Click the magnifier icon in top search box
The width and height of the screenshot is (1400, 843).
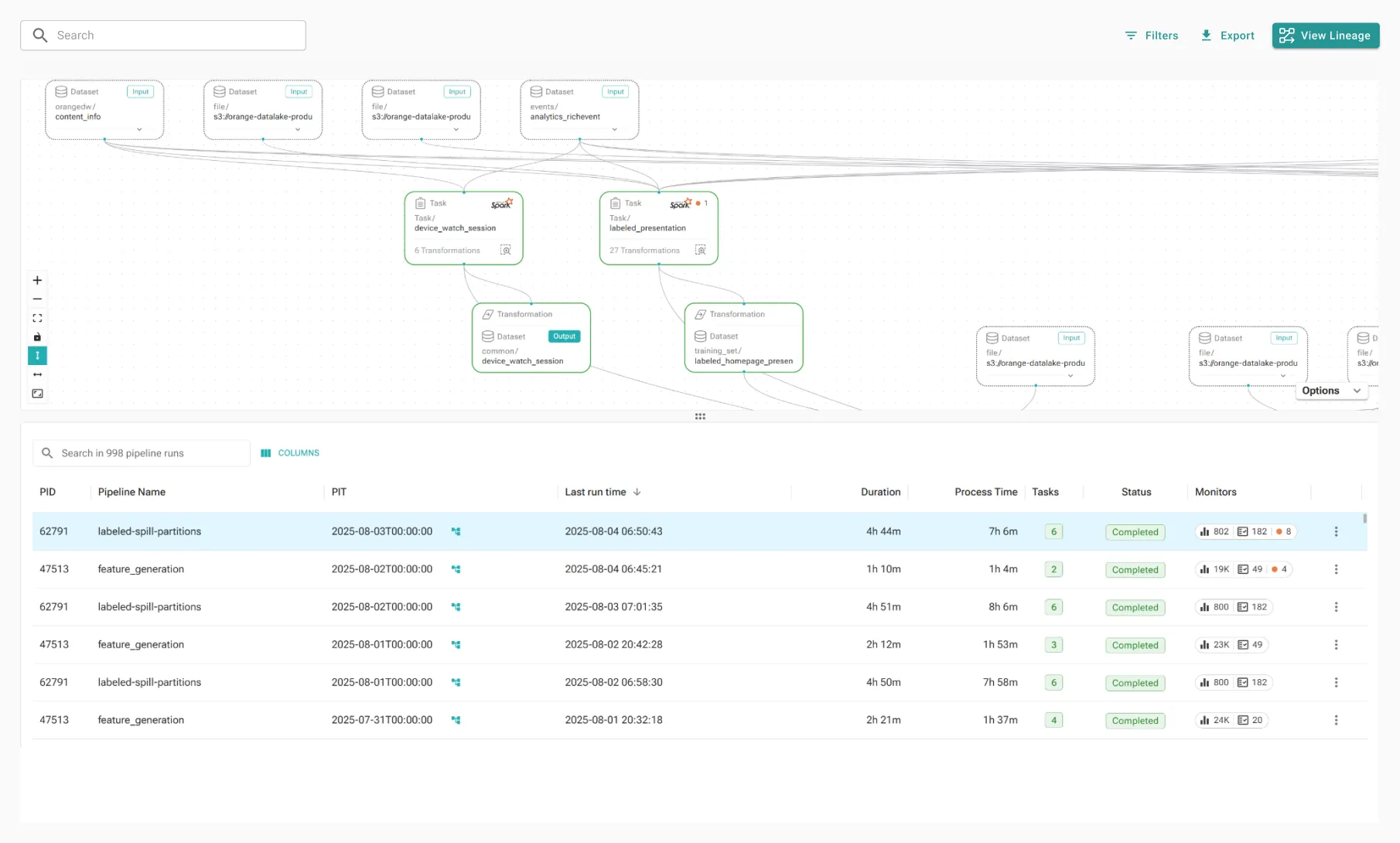click(40, 36)
